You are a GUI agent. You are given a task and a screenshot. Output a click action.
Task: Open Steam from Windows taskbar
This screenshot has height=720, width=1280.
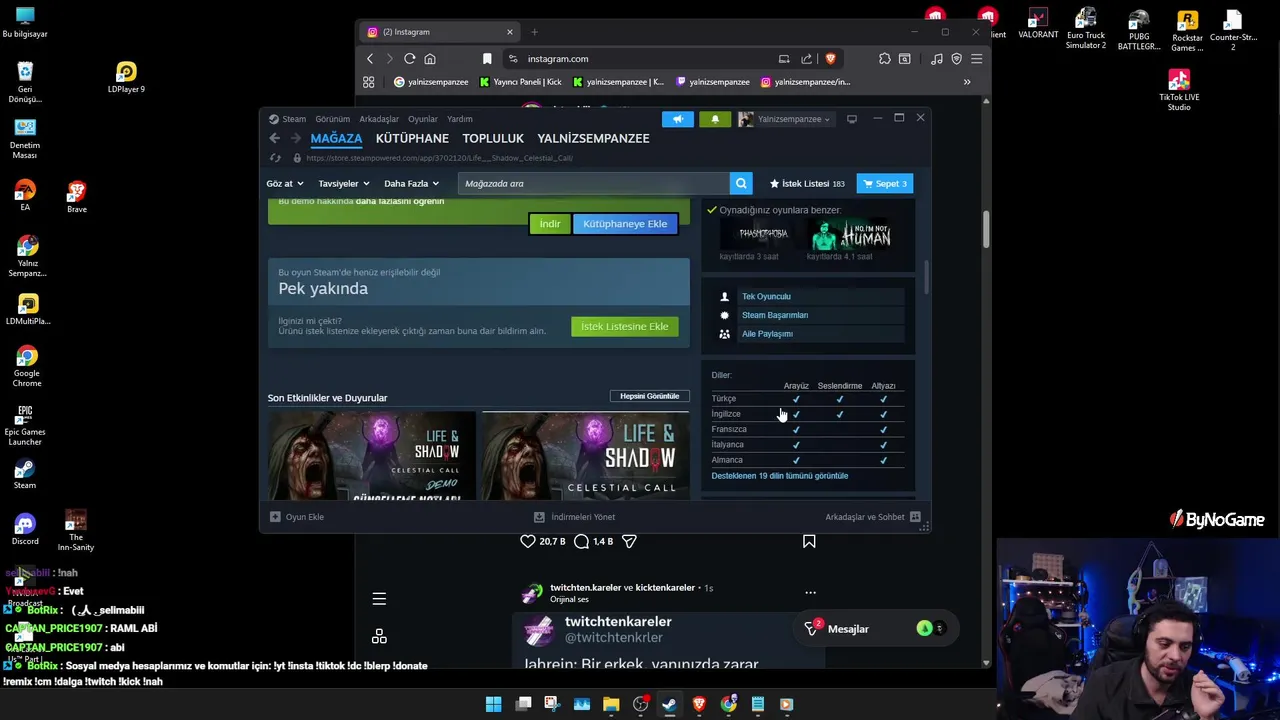click(669, 704)
